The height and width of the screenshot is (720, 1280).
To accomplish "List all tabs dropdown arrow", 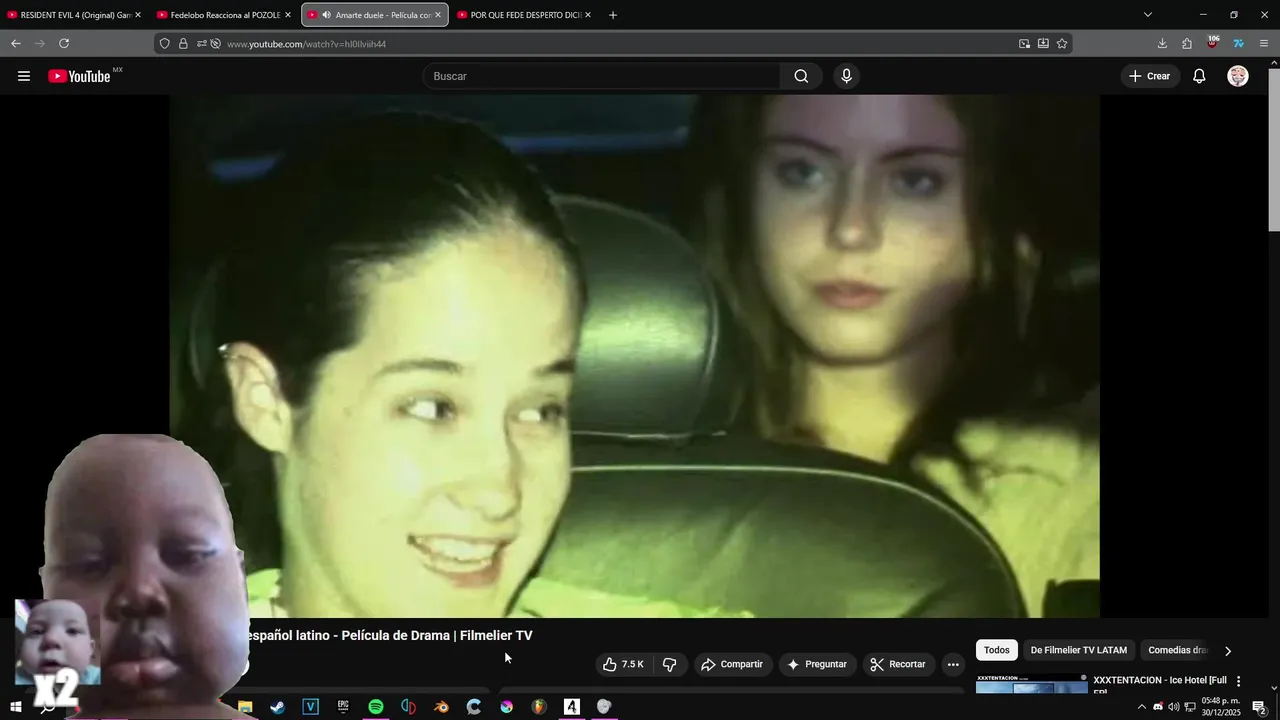I will pyautogui.click(x=1148, y=15).
